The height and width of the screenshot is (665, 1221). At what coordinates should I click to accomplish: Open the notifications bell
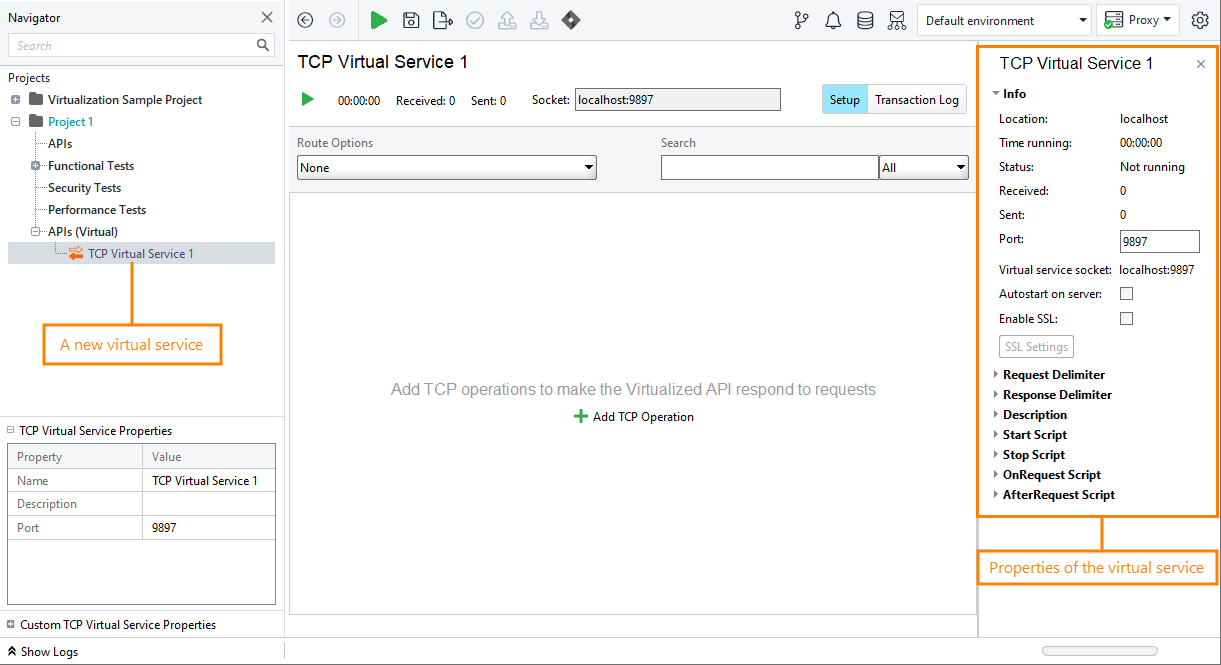(x=833, y=20)
